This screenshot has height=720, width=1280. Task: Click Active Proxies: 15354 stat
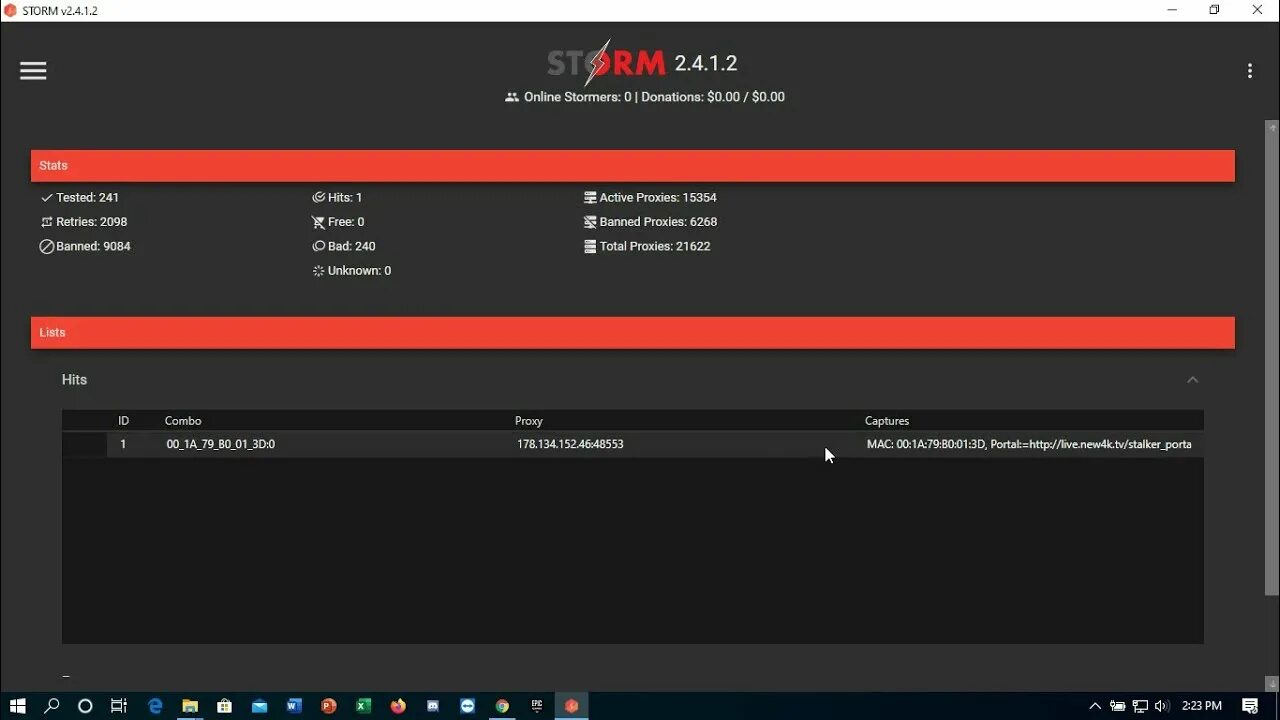(x=650, y=198)
